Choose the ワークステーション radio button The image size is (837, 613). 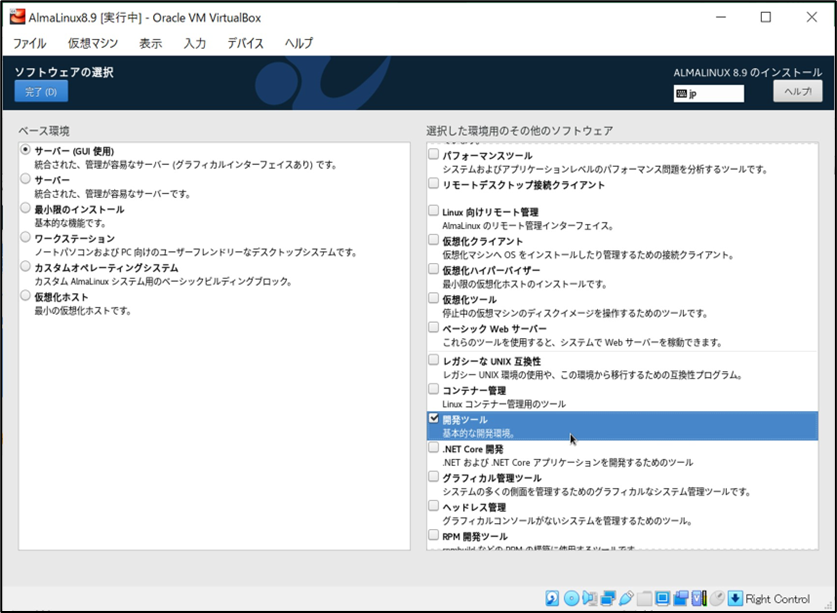point(26,237)
